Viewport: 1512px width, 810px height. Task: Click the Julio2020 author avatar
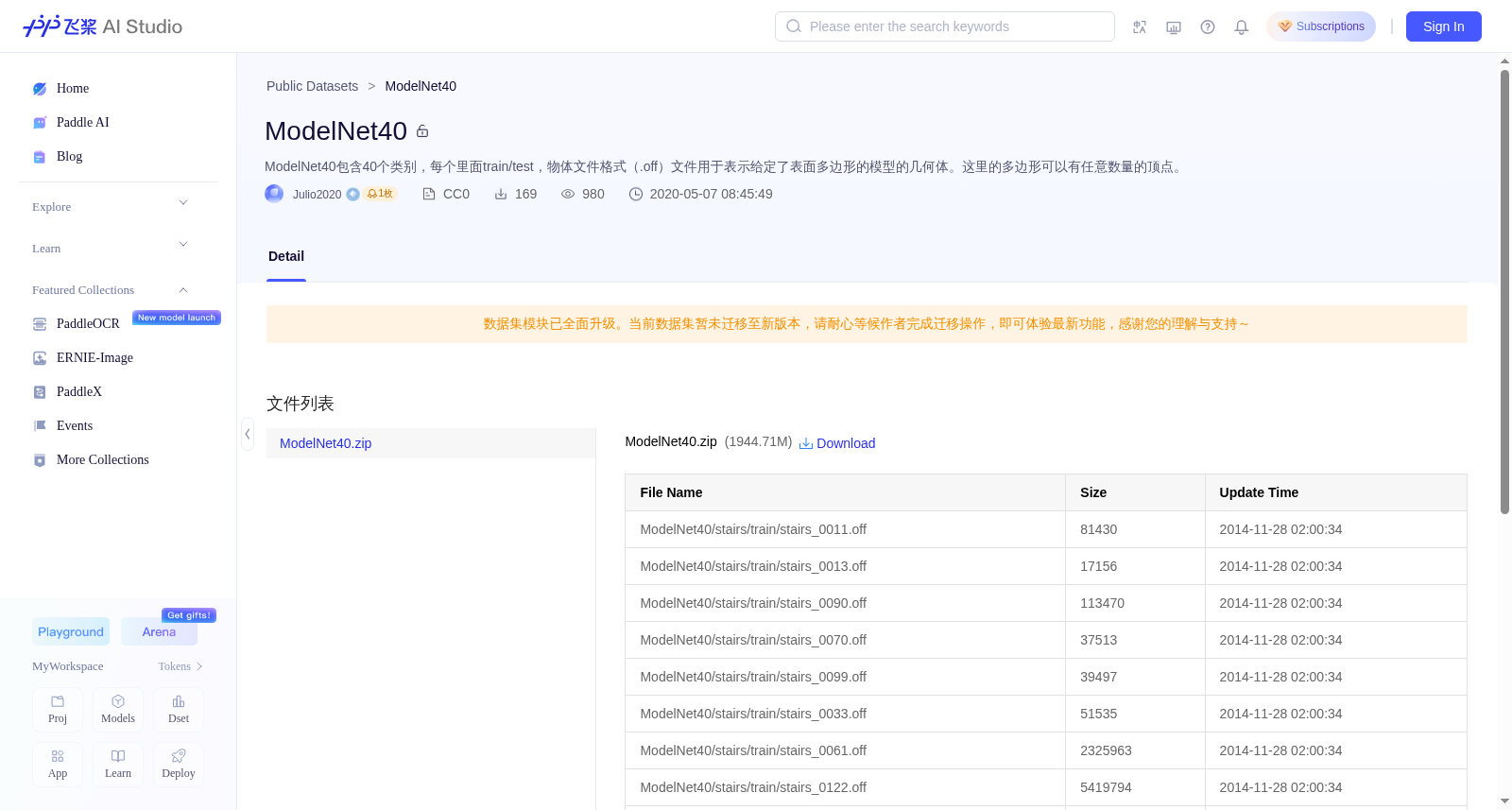coord(274,194)
